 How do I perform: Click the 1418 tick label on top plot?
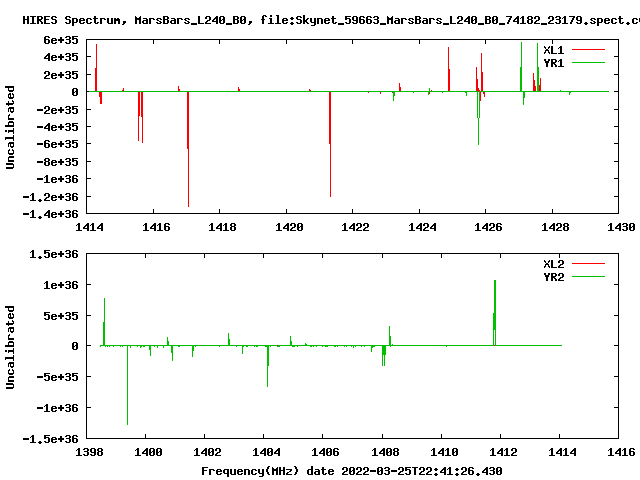coord(222,227)
